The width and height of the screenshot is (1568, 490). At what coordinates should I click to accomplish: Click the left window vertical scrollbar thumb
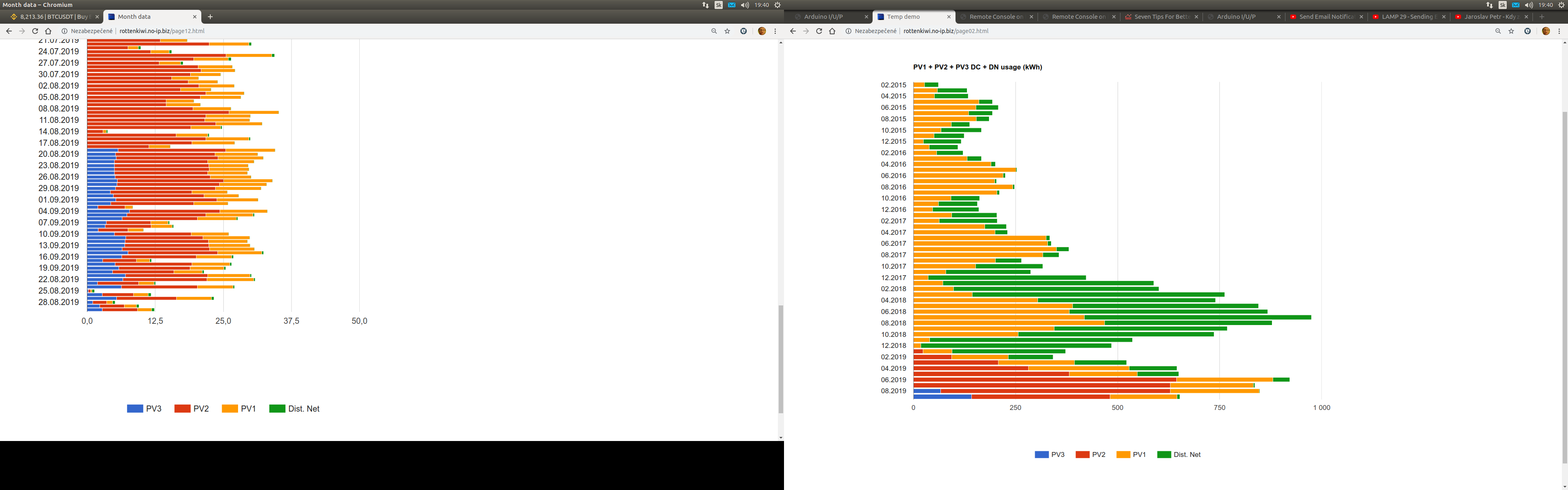point(781,359)
